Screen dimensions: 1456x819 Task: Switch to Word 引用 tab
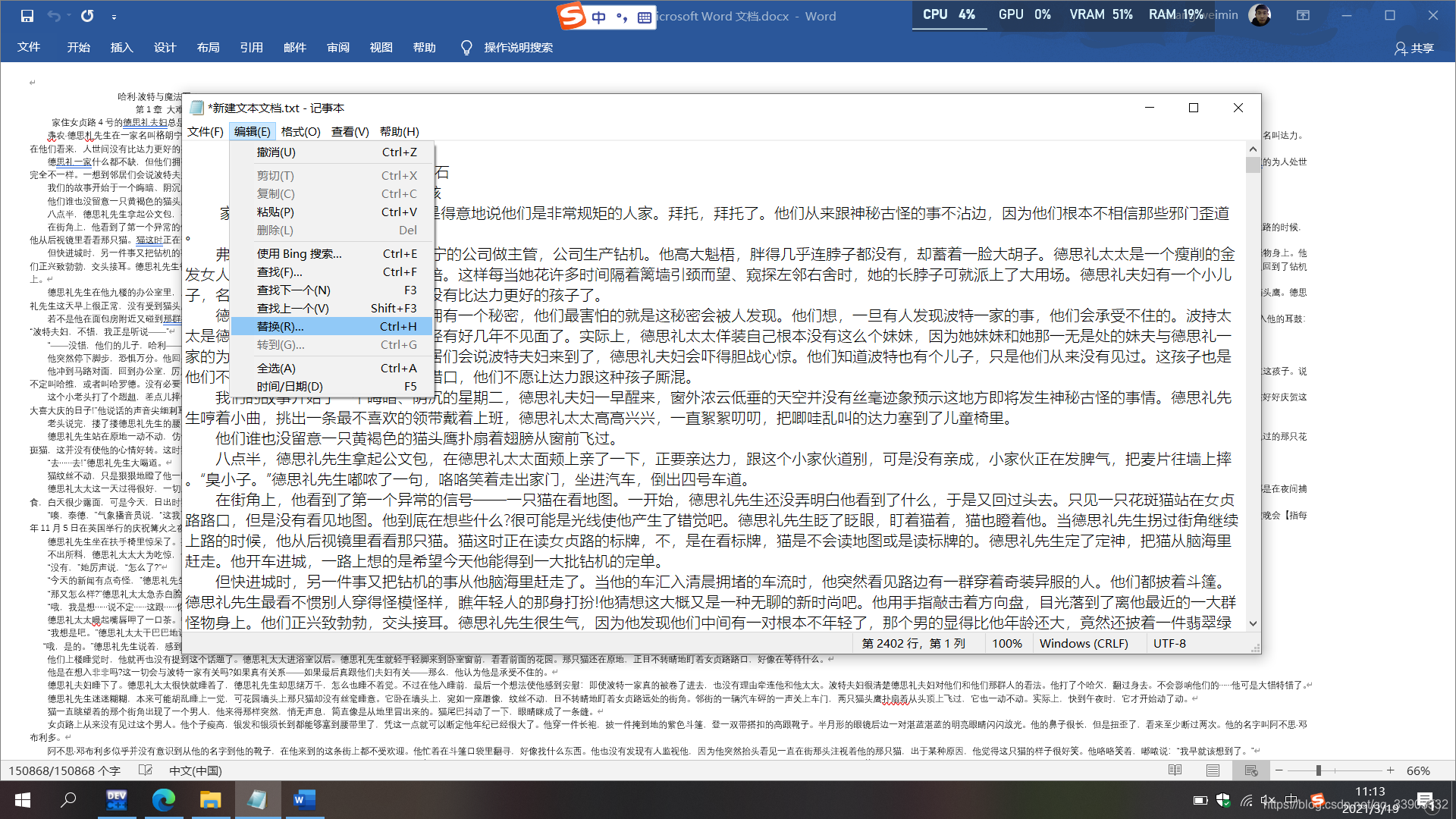(251, 47)
